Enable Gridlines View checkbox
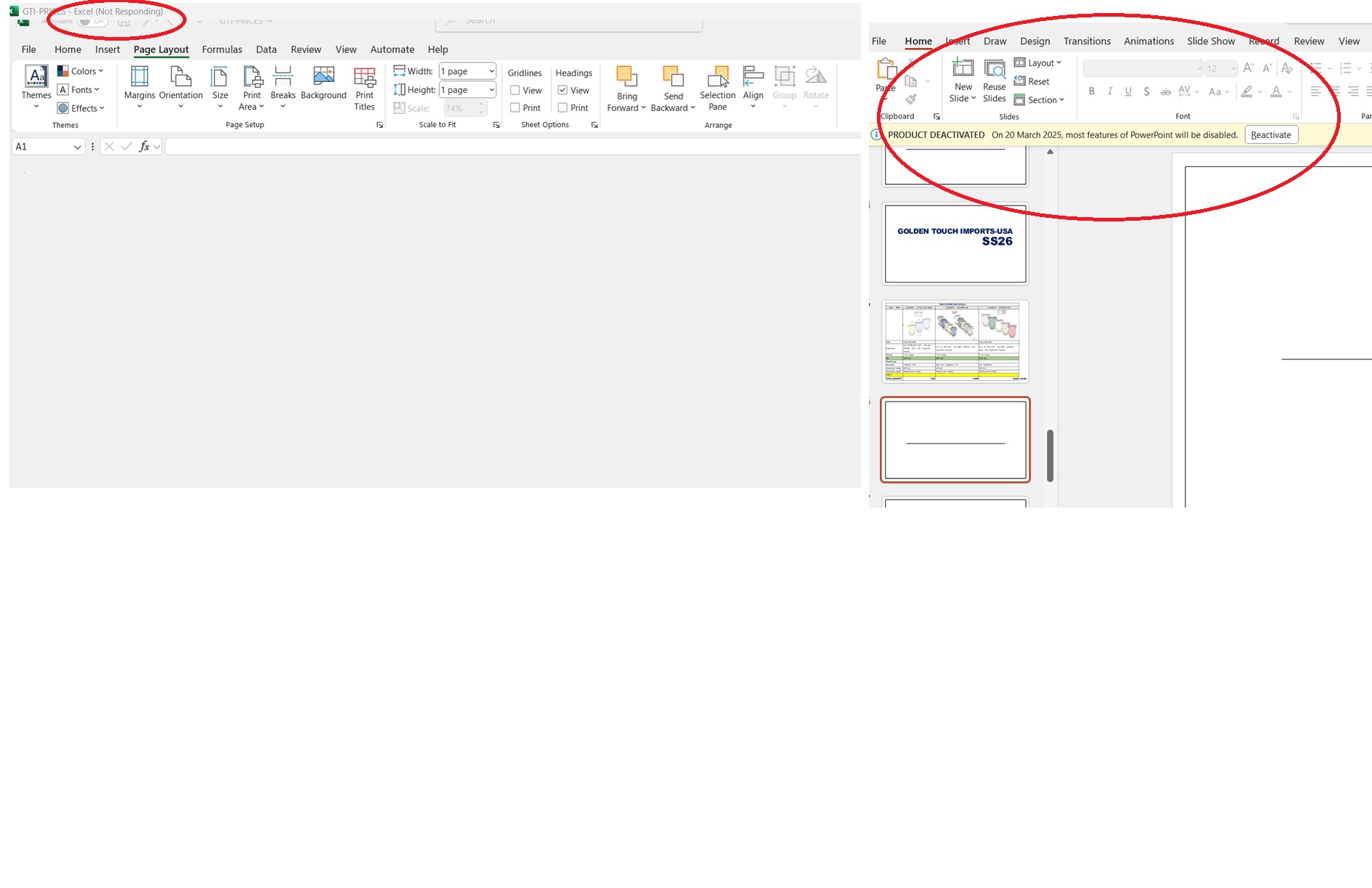This screenshot has width=1372, height=888. (x=515, y=91)
